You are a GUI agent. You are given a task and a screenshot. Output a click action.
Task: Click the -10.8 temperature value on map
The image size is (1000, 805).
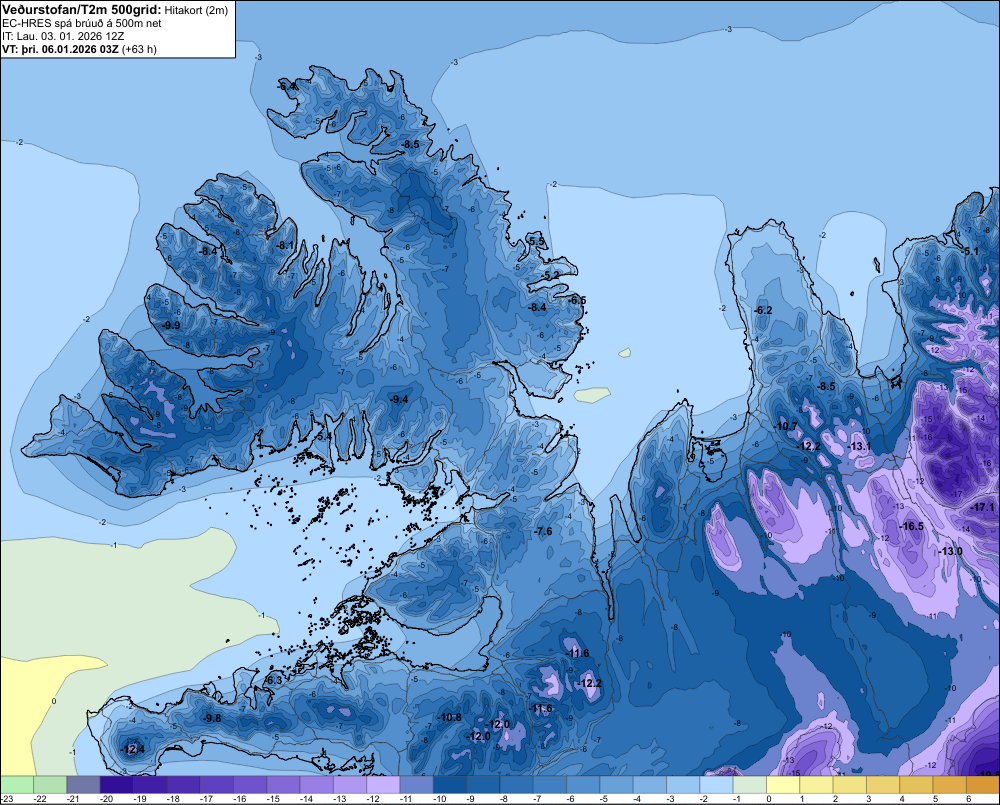point(449,718)
